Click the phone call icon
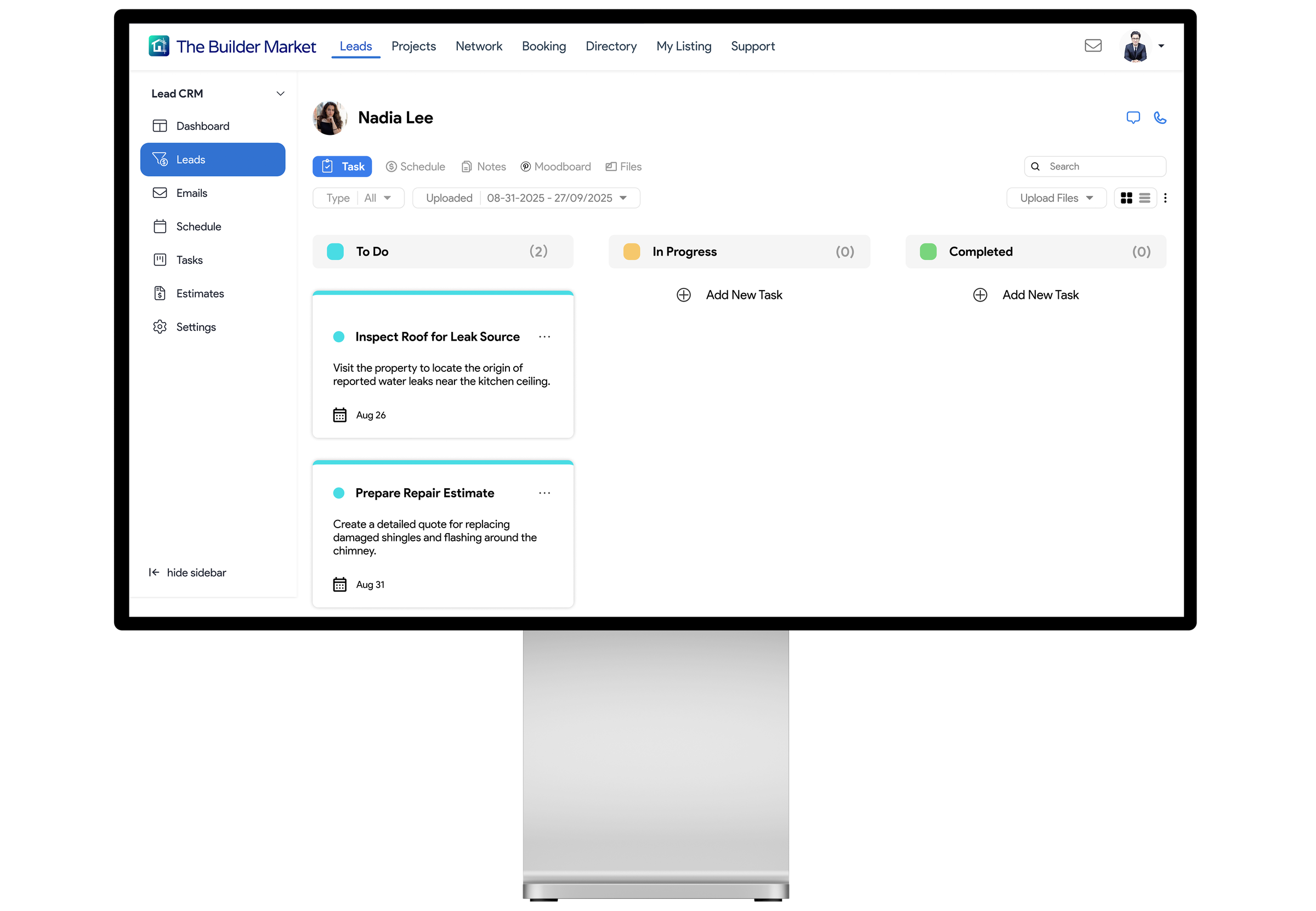The image size is (1316, 911). pos(1160,117)
